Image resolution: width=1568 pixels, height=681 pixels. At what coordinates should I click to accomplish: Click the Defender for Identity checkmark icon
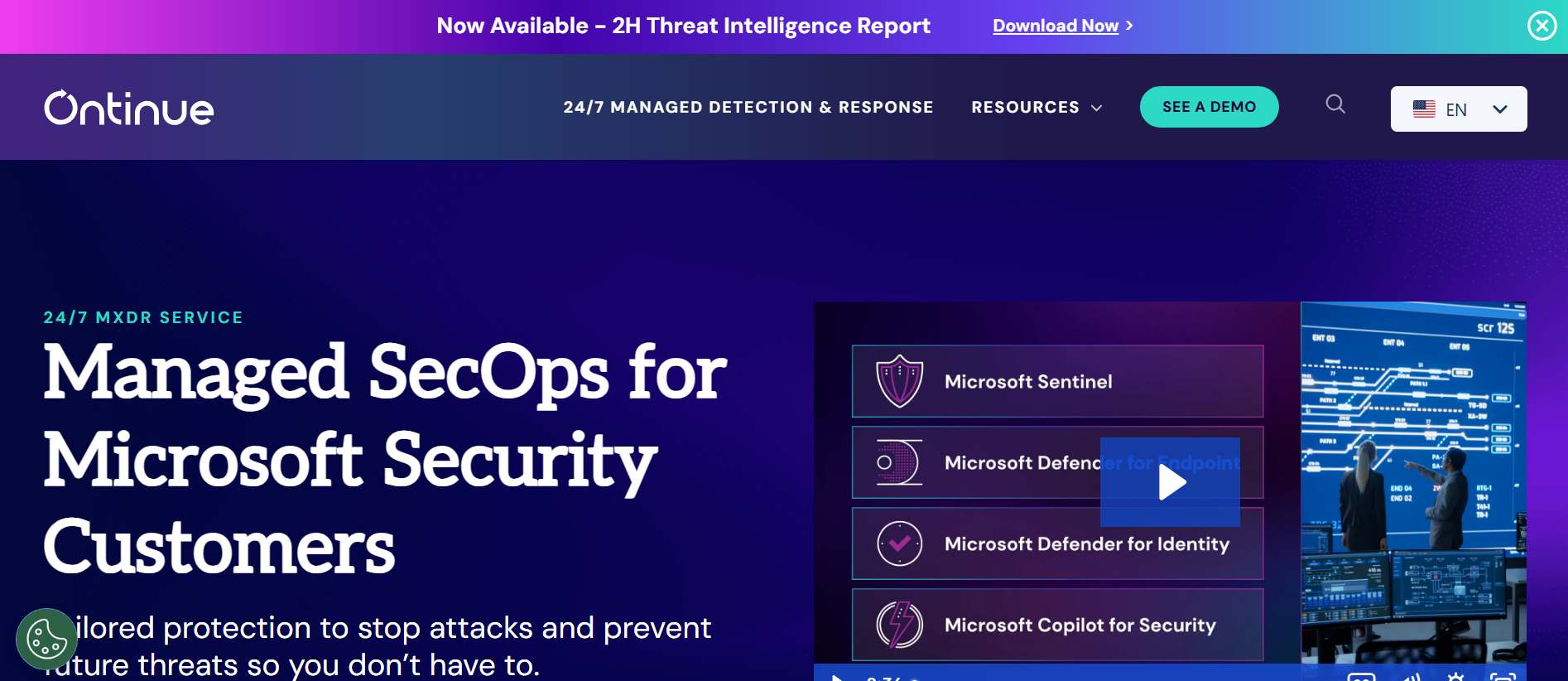pos(900,543)
